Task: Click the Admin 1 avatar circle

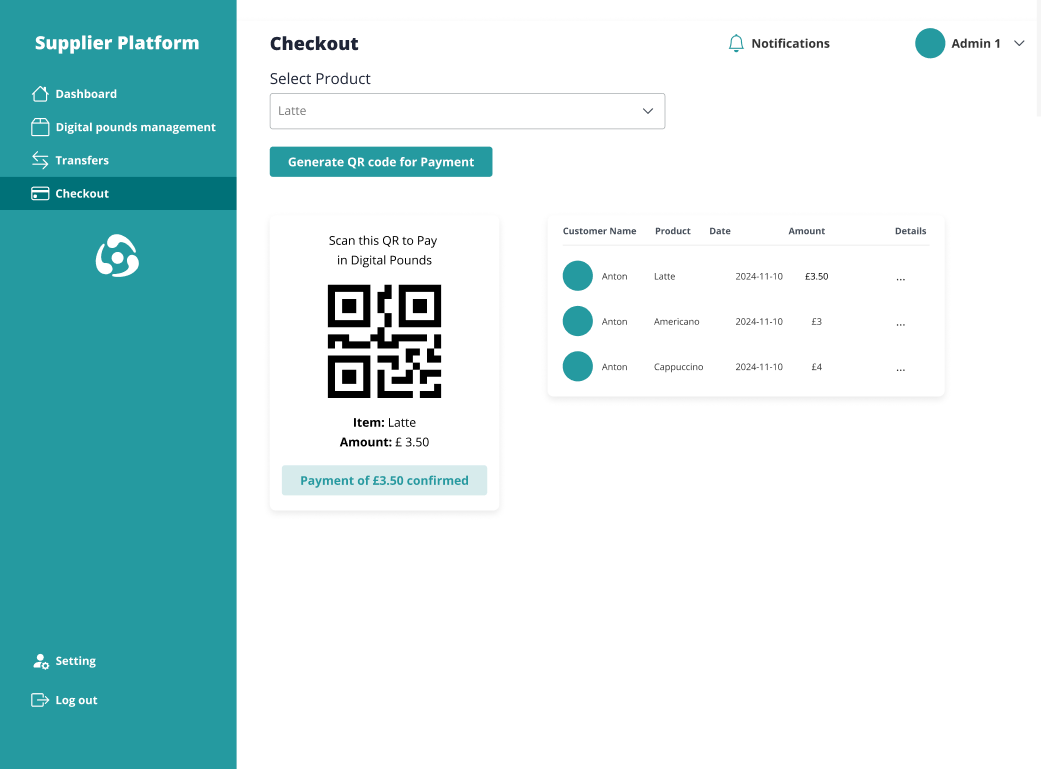Action: [x=929, y=43]
